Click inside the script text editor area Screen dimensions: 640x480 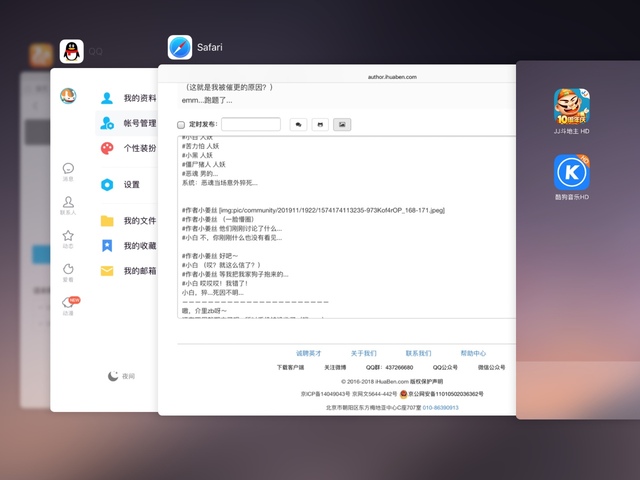click(347, 227)
